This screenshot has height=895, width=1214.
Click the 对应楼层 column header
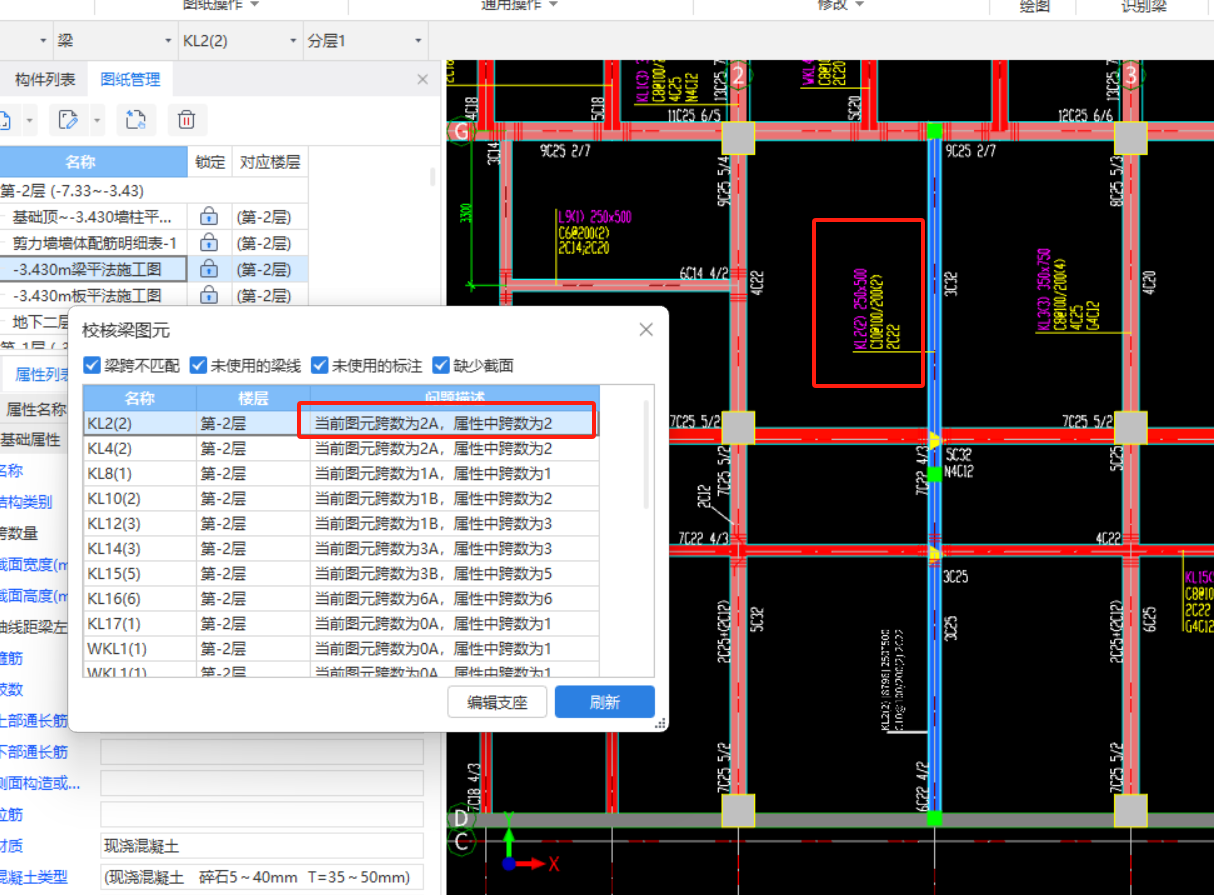[x=269, y=162]
